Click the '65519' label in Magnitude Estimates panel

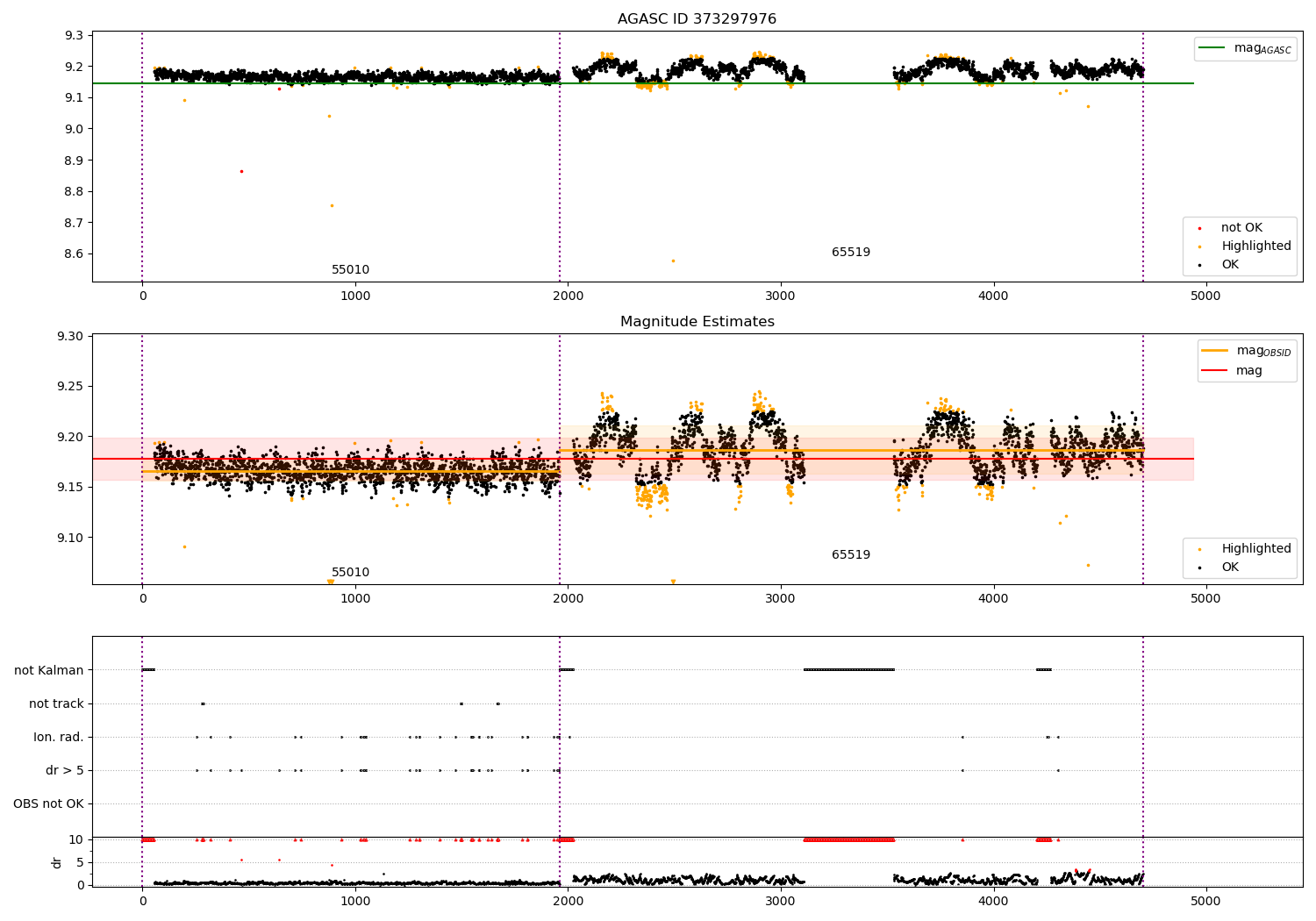(x=851, y=555)
